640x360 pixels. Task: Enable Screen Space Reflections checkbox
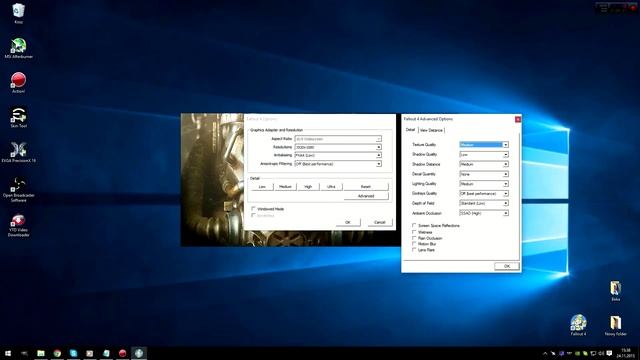point(414,225)
